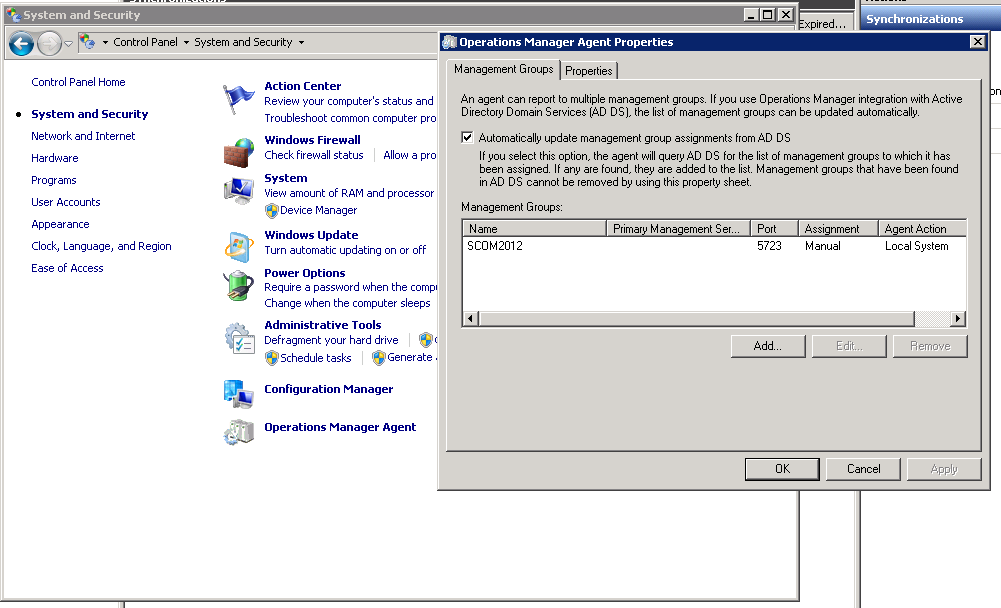Switch to the Properties tab

click(x=589, y=70)
